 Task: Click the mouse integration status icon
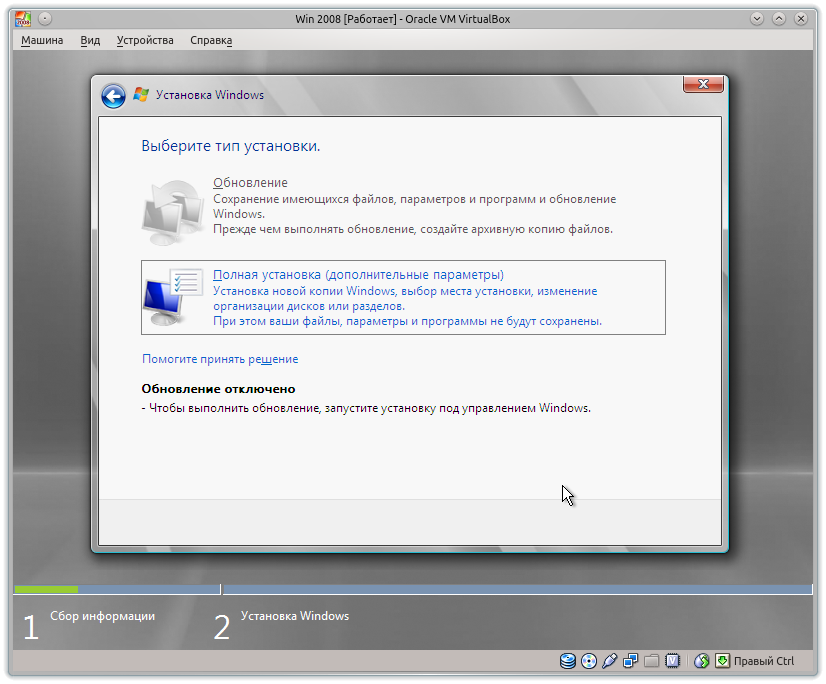point(701,661)
